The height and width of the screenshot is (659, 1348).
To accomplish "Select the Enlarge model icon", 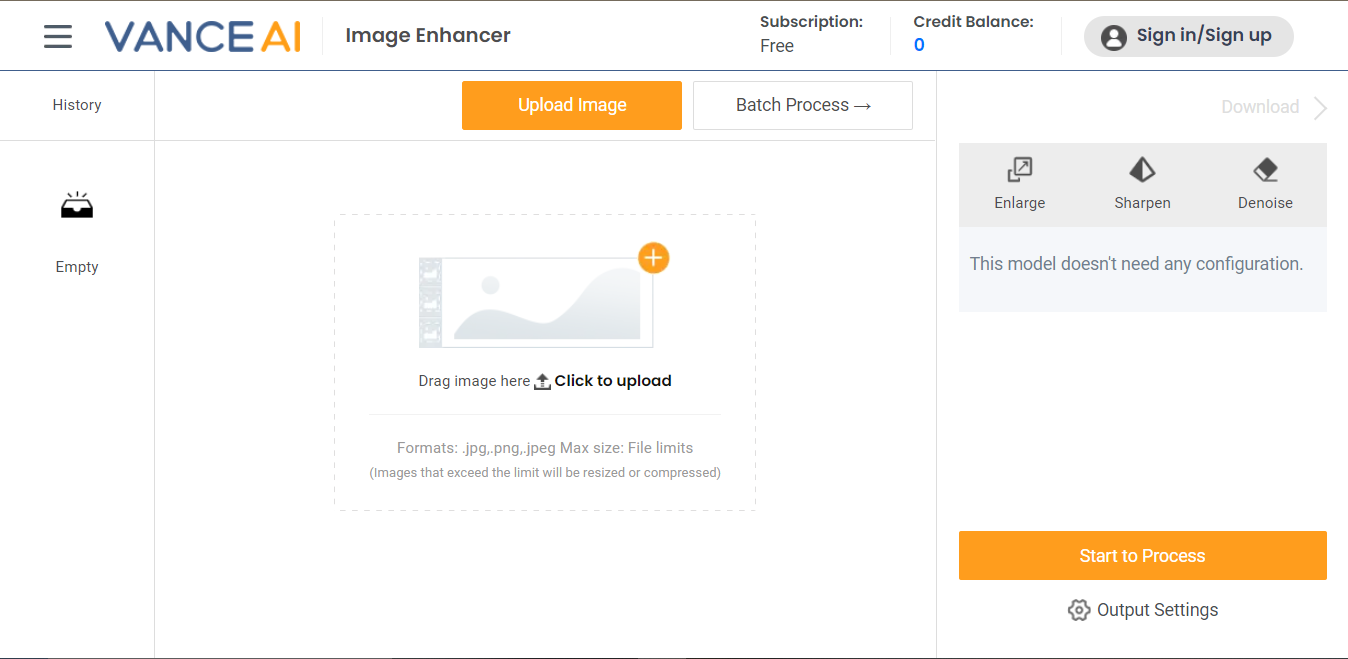I will pyautogui.click(x=1019, y=170).
